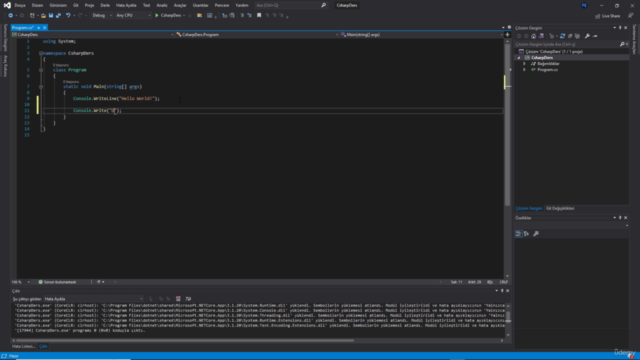
Task: Open CsharpDers.Program type dropdown
Action: [257, 35]
